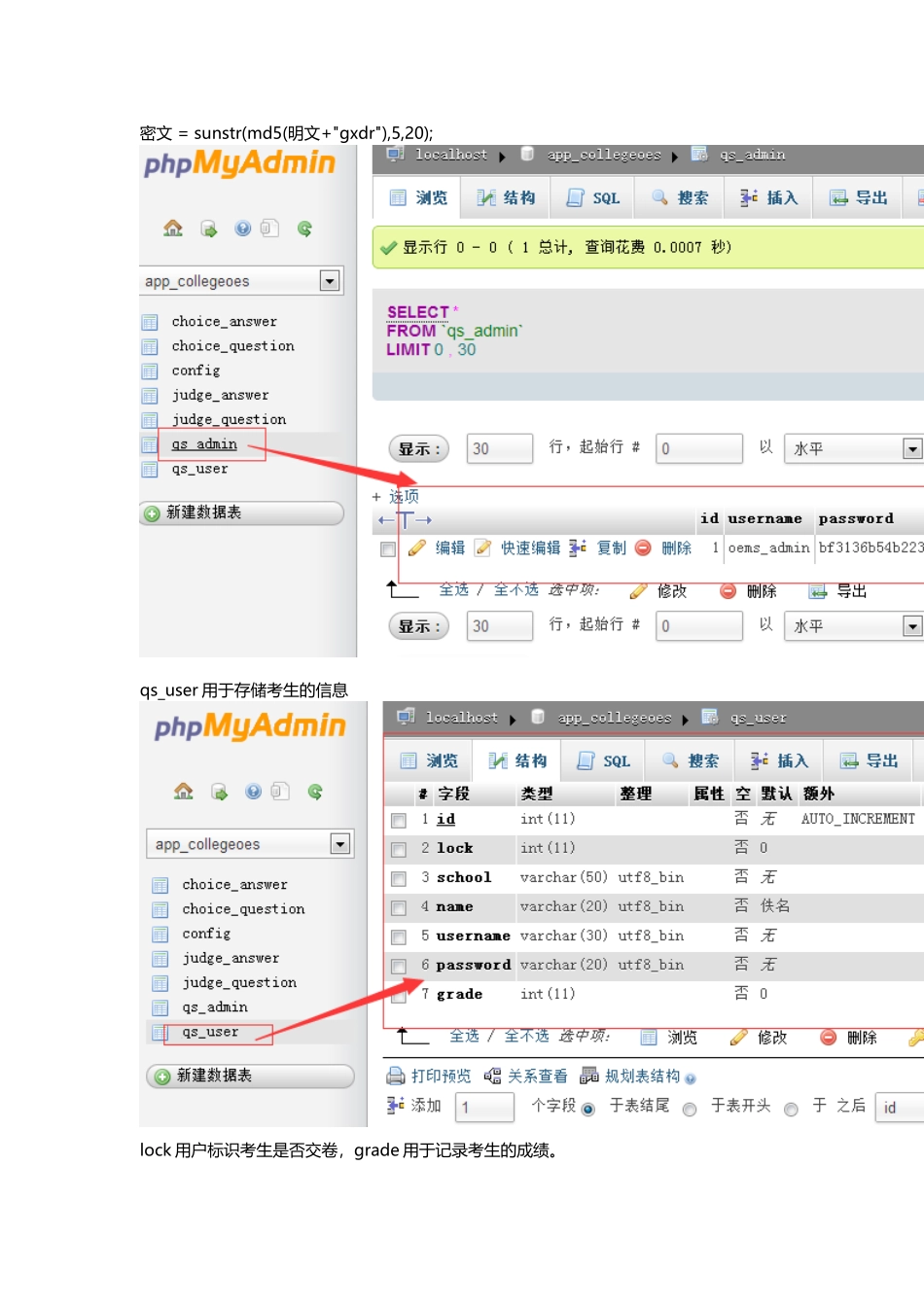Click the table icon beside qs_admin in lower list
The width and height of the screenshot is (924, 1307).
160,1007
